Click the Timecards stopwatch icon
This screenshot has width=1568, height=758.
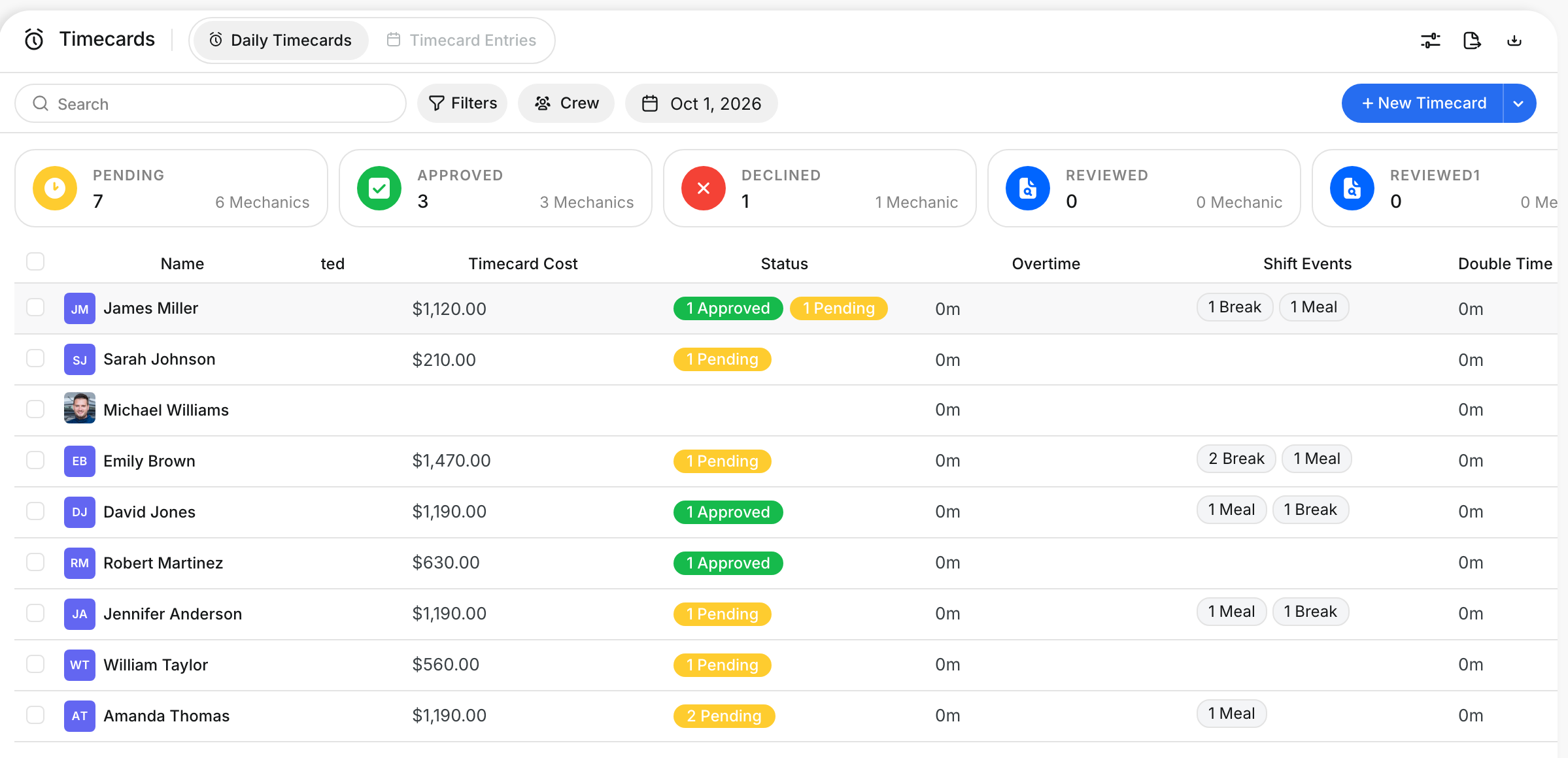click(x=34, y=40)
